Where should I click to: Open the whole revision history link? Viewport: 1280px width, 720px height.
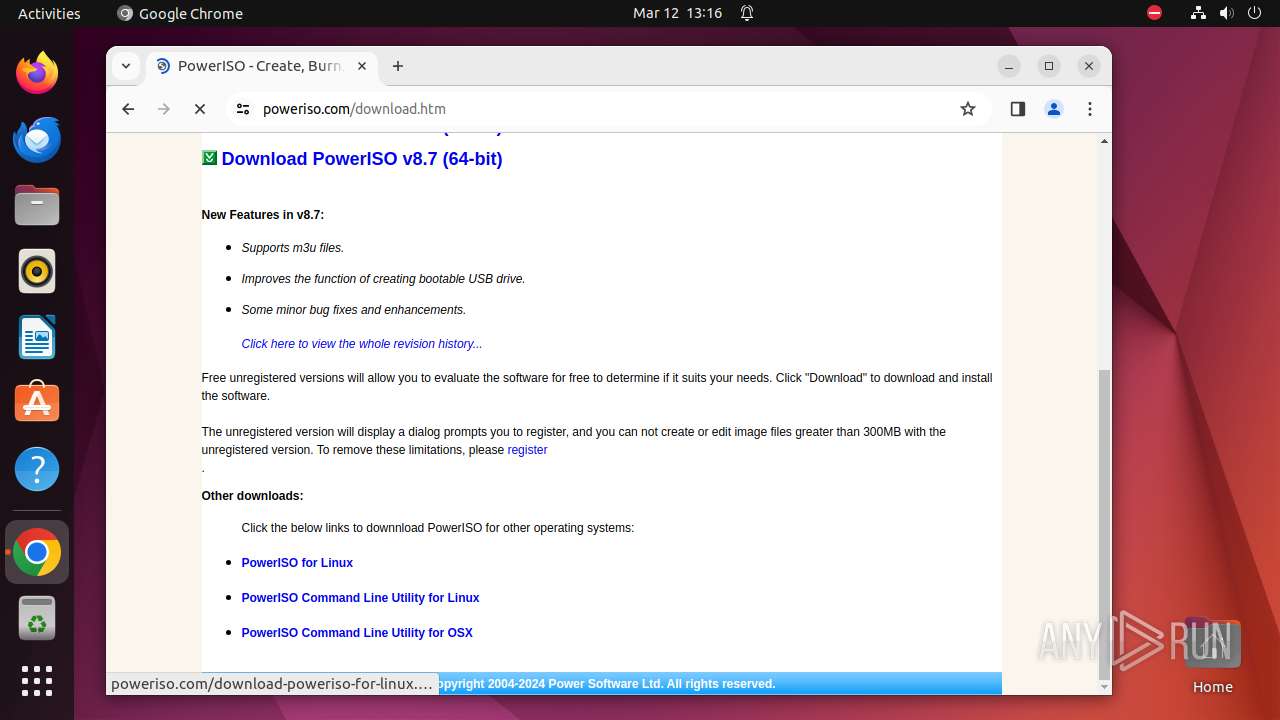click(x=362, y=344)
